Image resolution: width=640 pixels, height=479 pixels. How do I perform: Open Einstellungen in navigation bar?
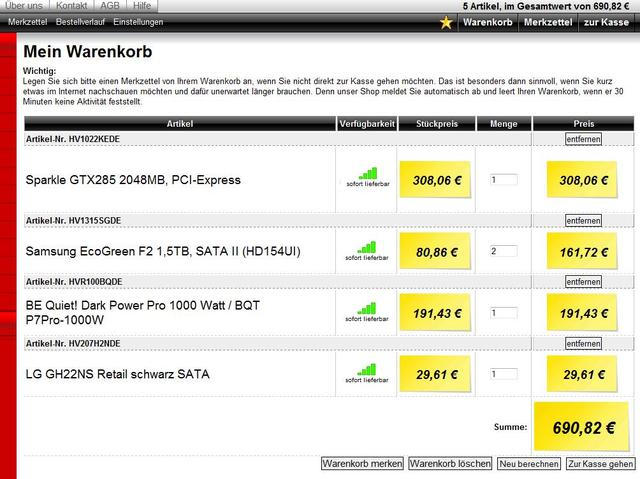pyautogui.click(x=138, y=22)
